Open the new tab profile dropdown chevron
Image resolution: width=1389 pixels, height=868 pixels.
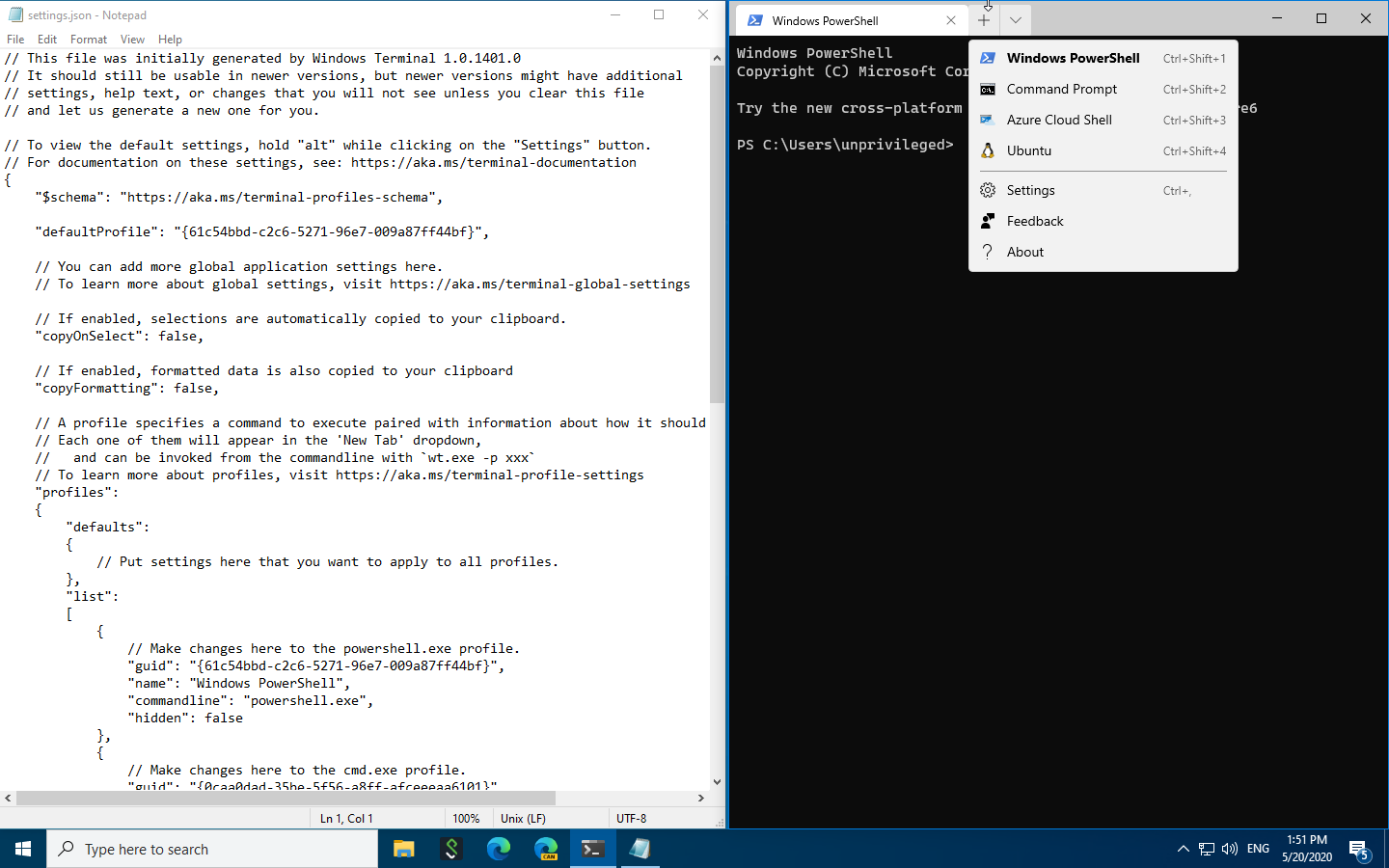[1015, 19]
